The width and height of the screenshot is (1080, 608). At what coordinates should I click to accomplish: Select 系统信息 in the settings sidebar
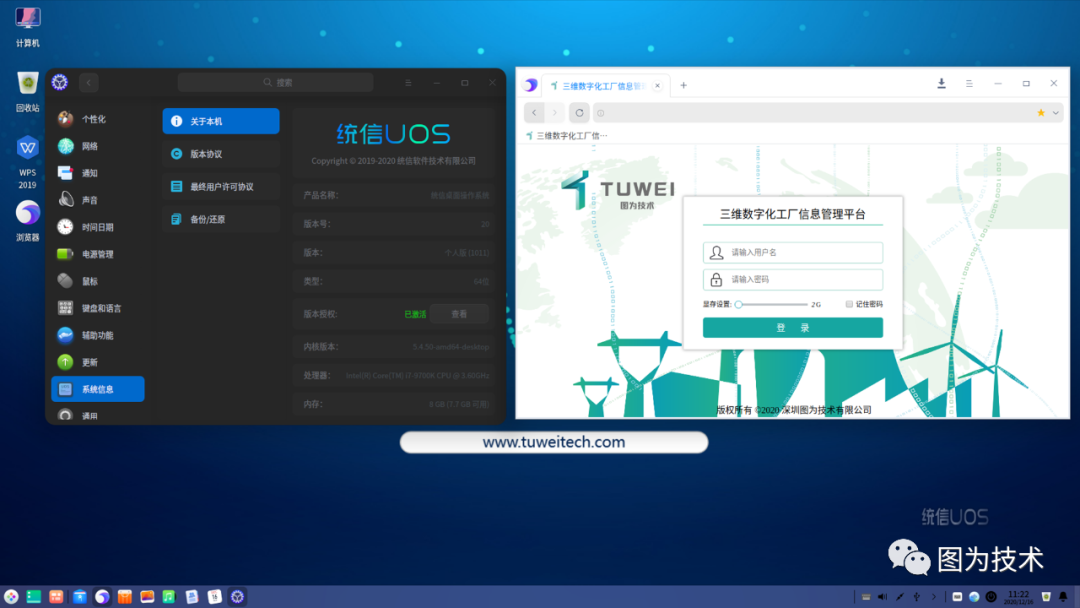[98, 389]
